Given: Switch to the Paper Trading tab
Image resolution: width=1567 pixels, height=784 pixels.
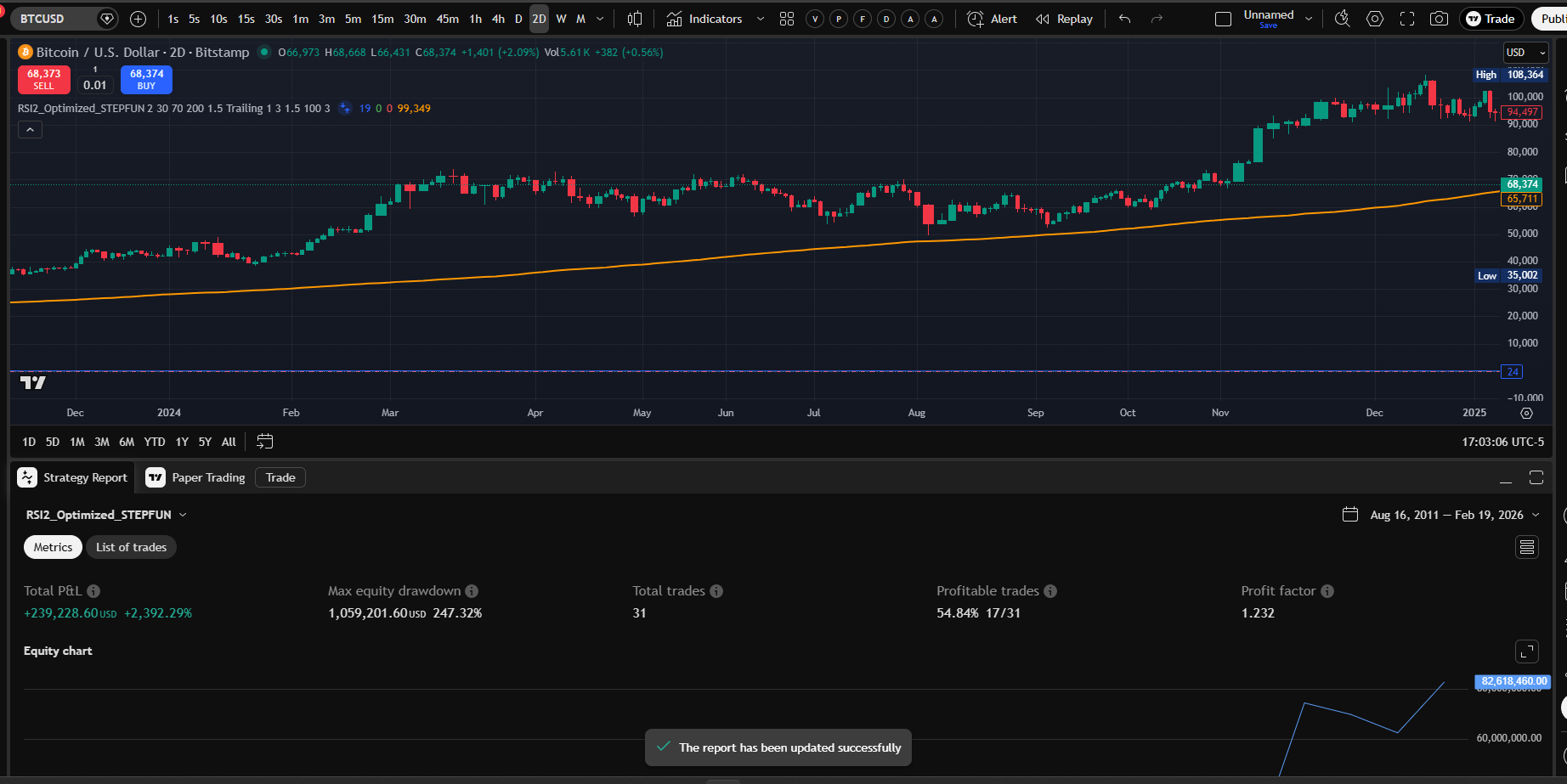Looking at the screenshot, I should coord(207,477).
